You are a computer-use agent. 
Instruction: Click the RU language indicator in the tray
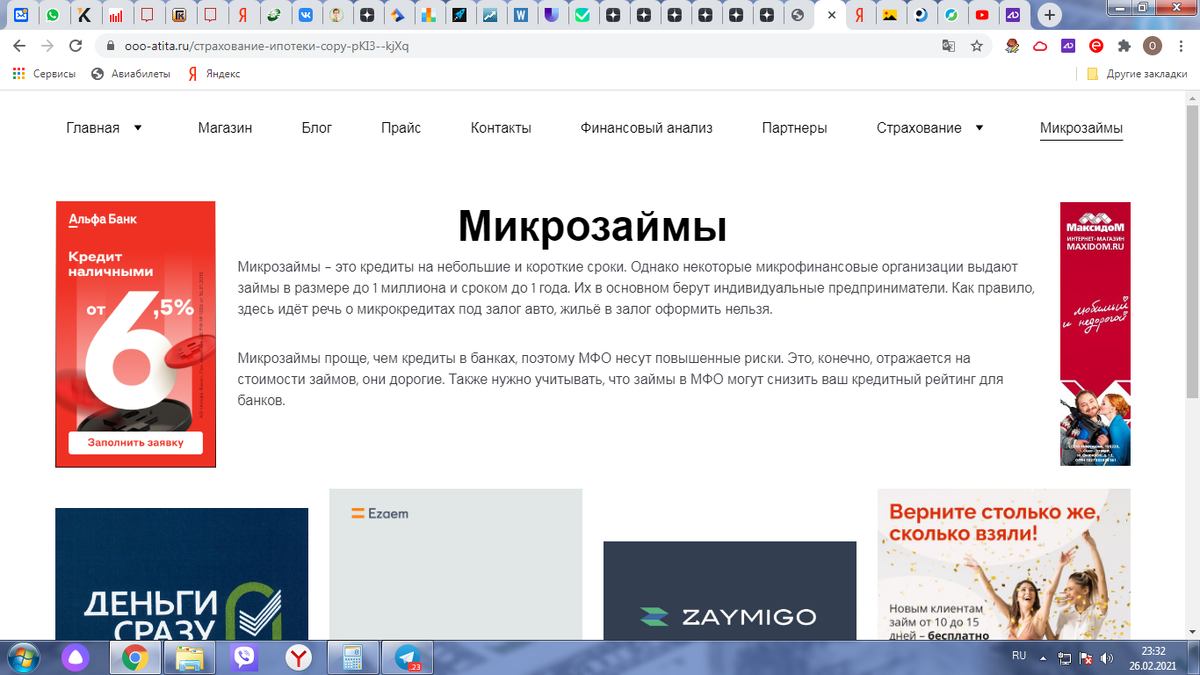coord(1019,656)
